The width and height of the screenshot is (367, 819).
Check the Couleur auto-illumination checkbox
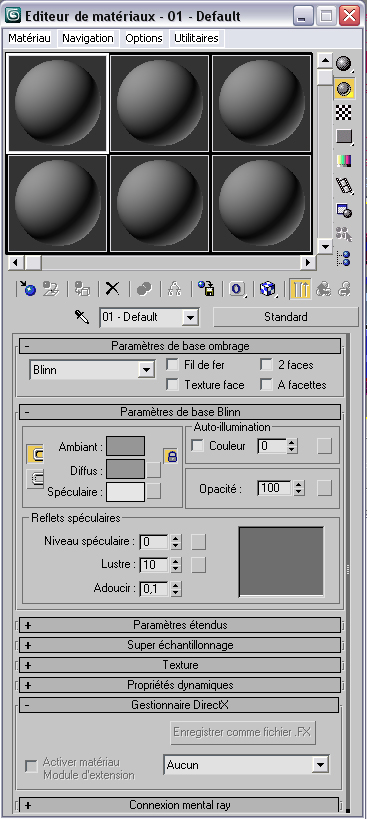(198, 446)
